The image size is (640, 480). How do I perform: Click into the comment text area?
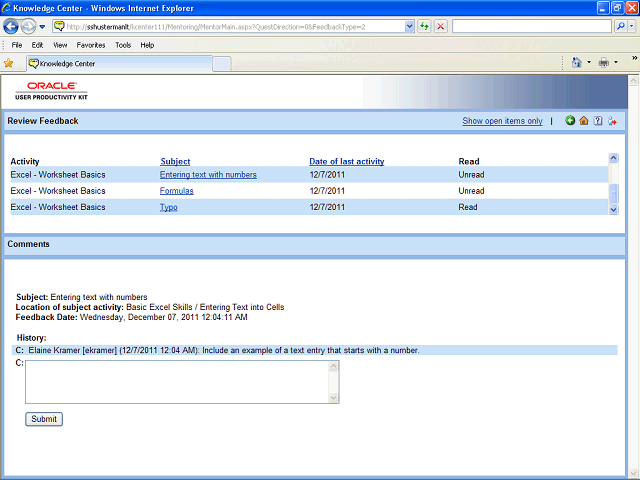tap(177, 382)
